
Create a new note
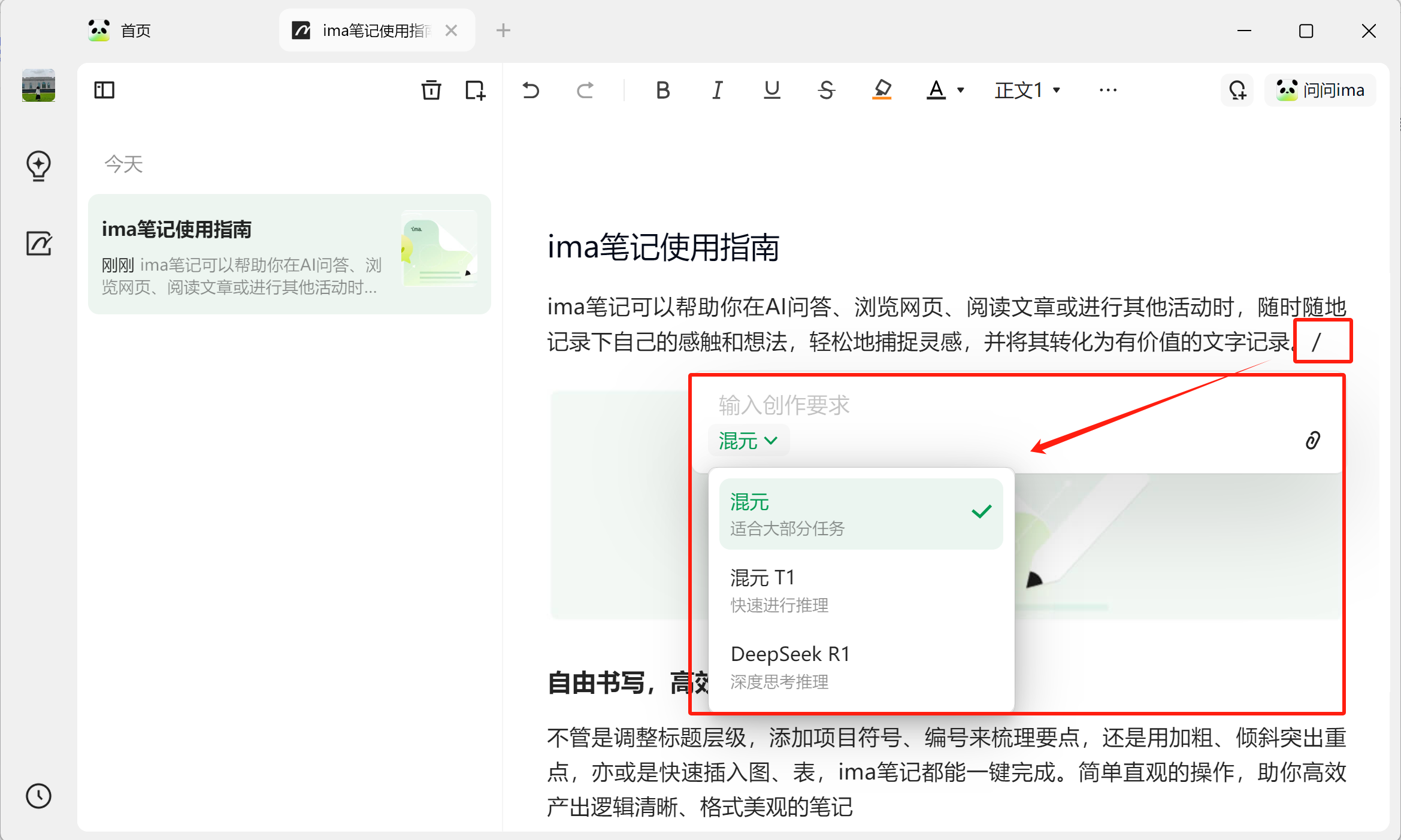(475, 90)
